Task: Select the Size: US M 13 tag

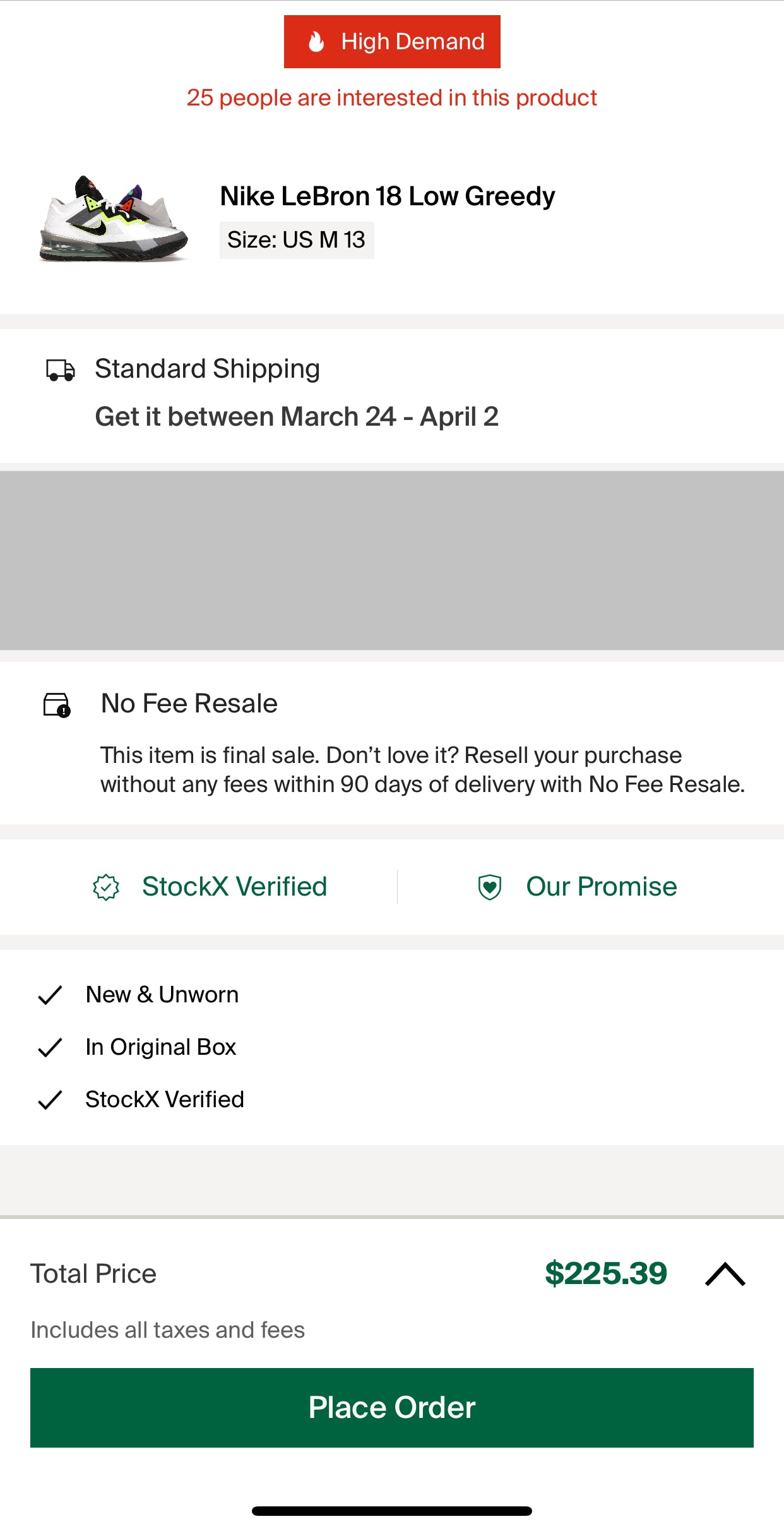Action: pyautogui.click(x=297, y=240)
